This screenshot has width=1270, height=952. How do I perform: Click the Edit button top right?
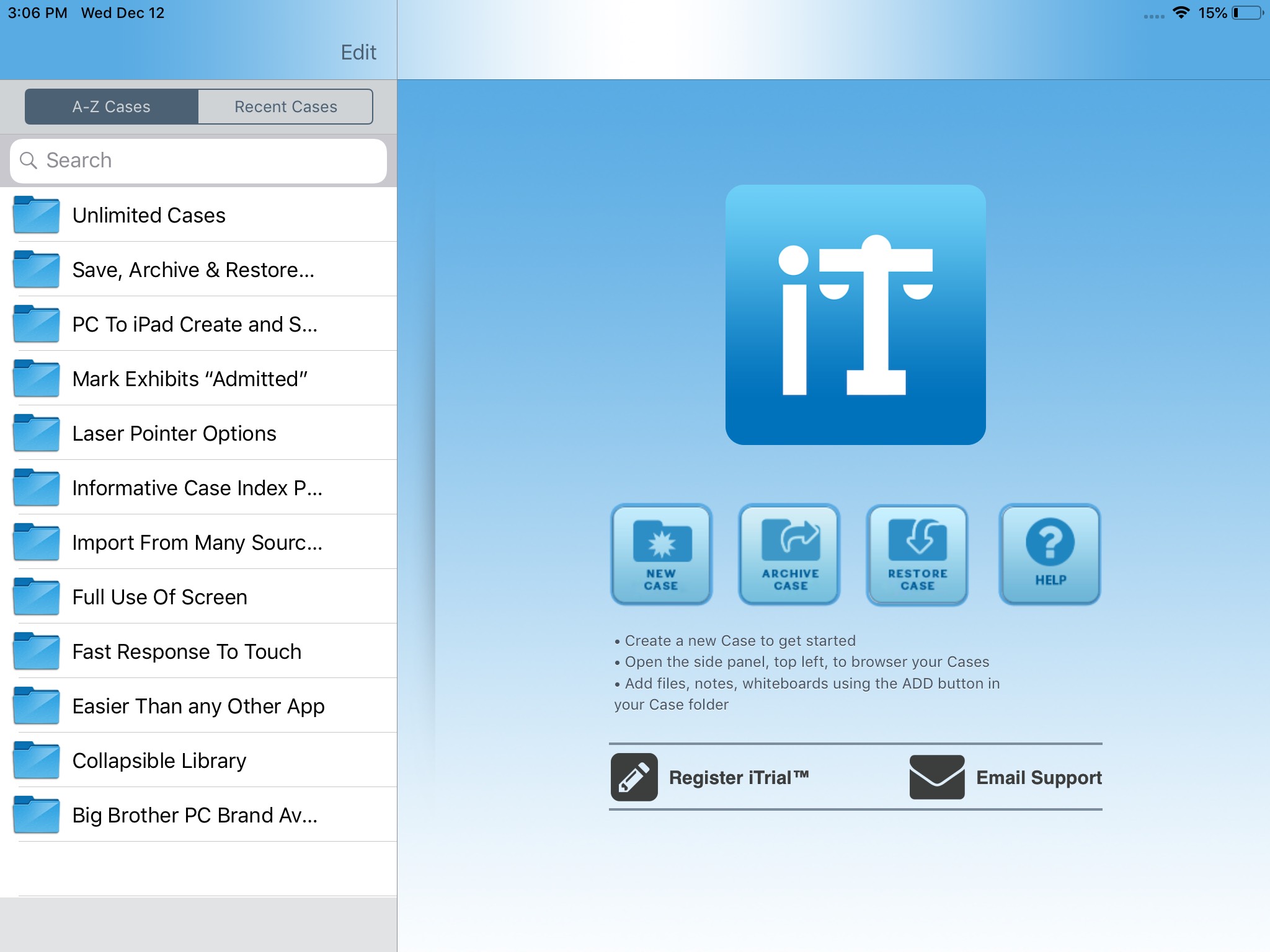click(356, 52)
